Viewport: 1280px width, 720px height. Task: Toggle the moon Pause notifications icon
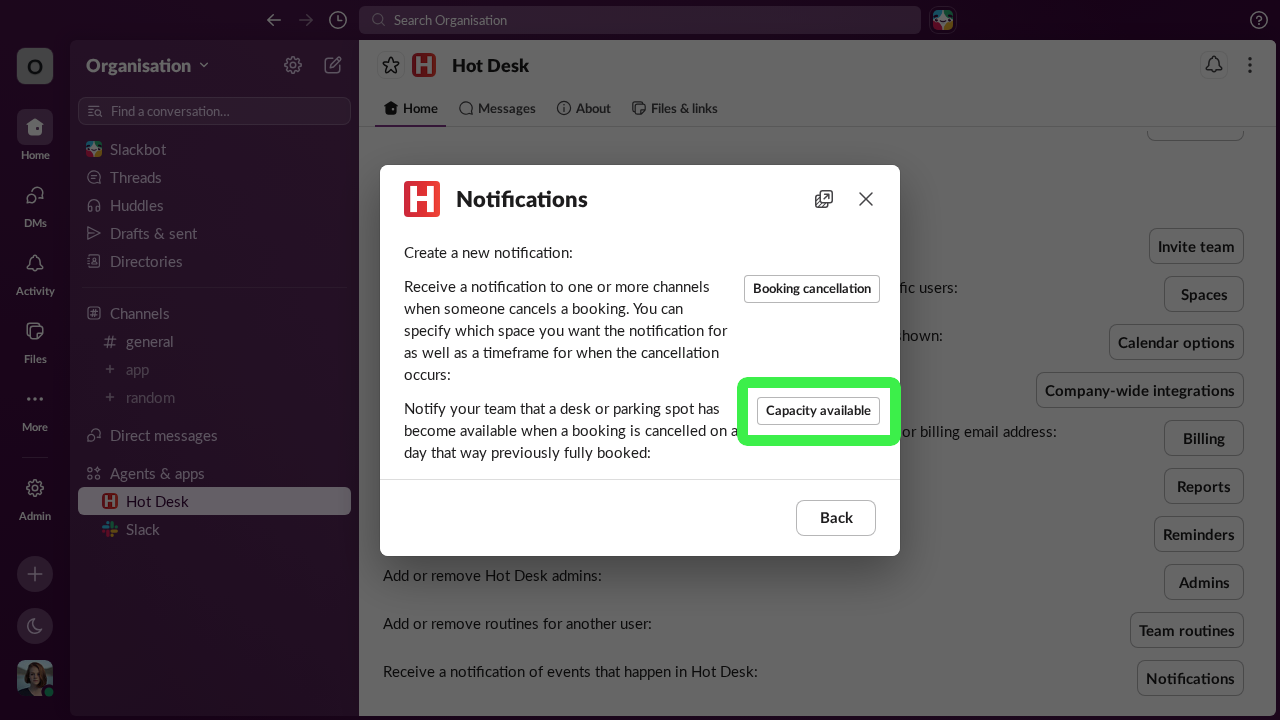tap(35, 626)
